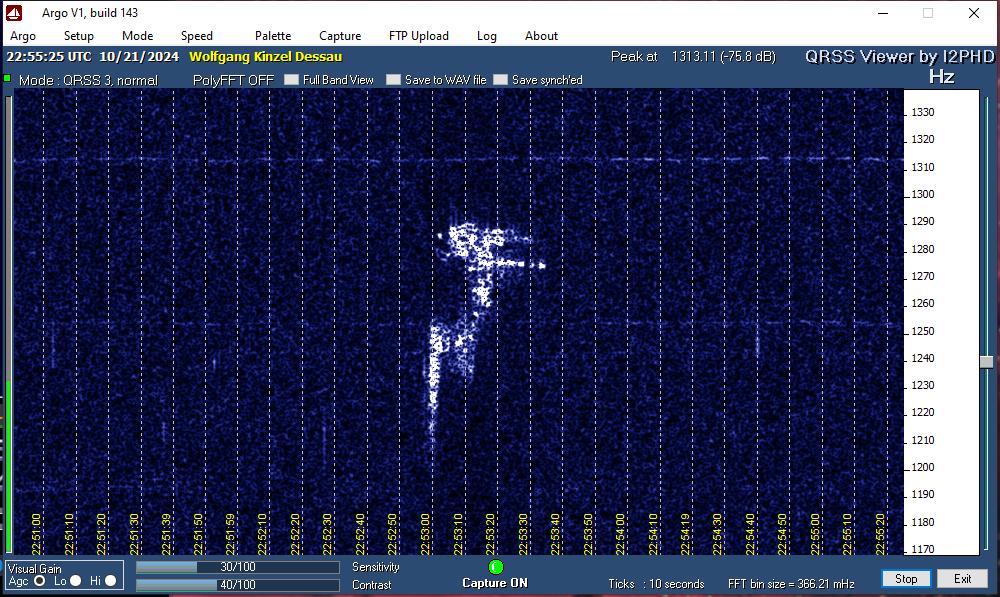This screenshot has height=597, width=1000.
Task: Open the Setup menu
Action: (78, 36)
